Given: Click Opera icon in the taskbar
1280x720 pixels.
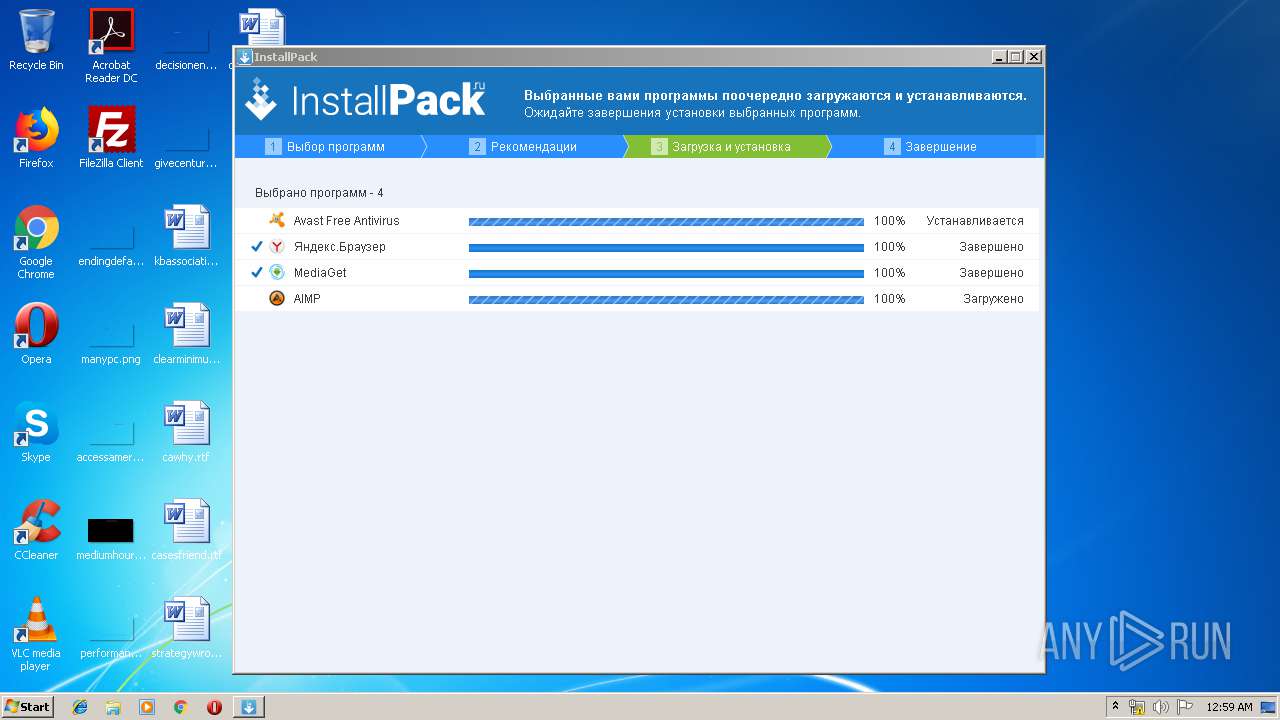Looking at the screenshot, I should point(214,707).
